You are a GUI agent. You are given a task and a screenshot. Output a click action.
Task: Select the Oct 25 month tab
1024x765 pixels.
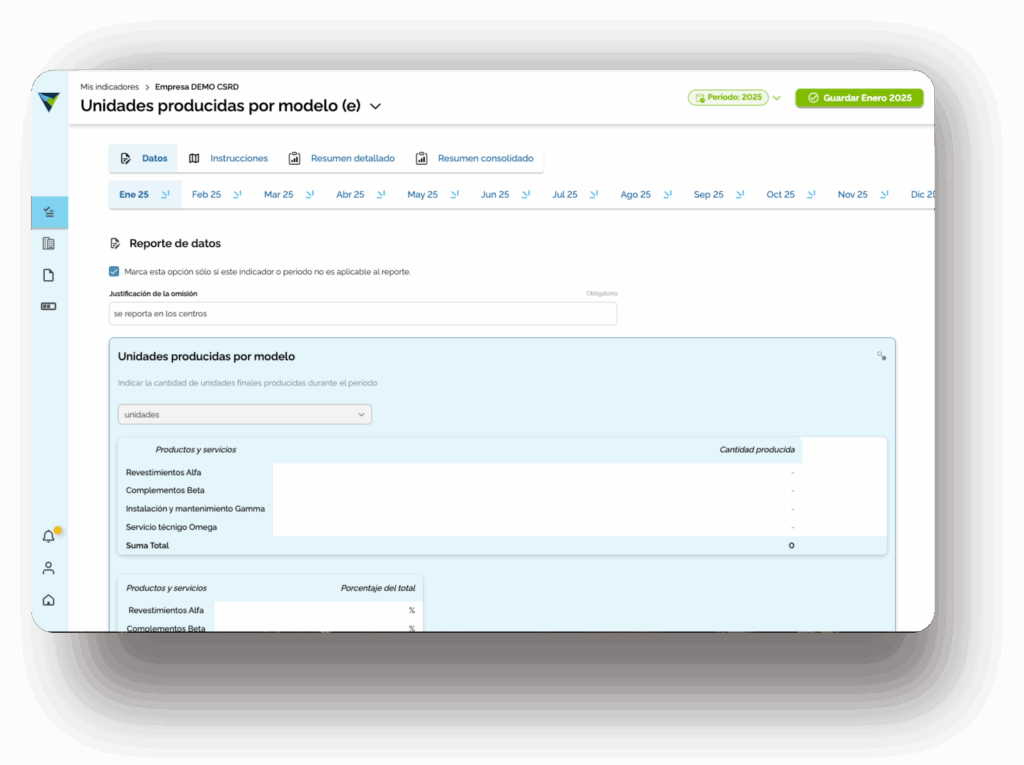(780, 195)
